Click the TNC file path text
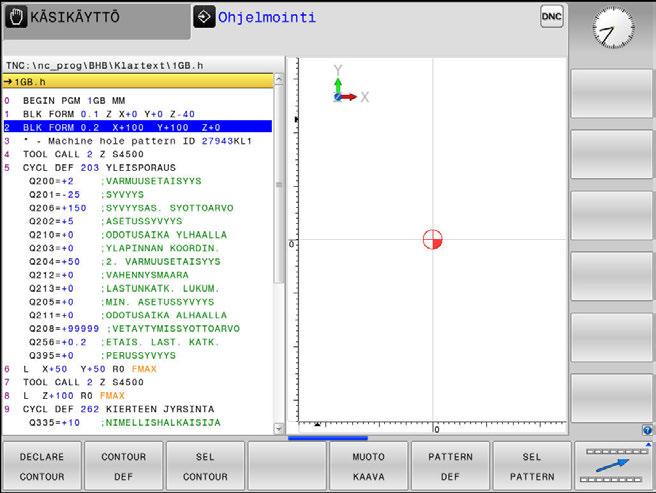Image resolution: width=656 pixels, height=493 pixels. (x=105, y=65)
